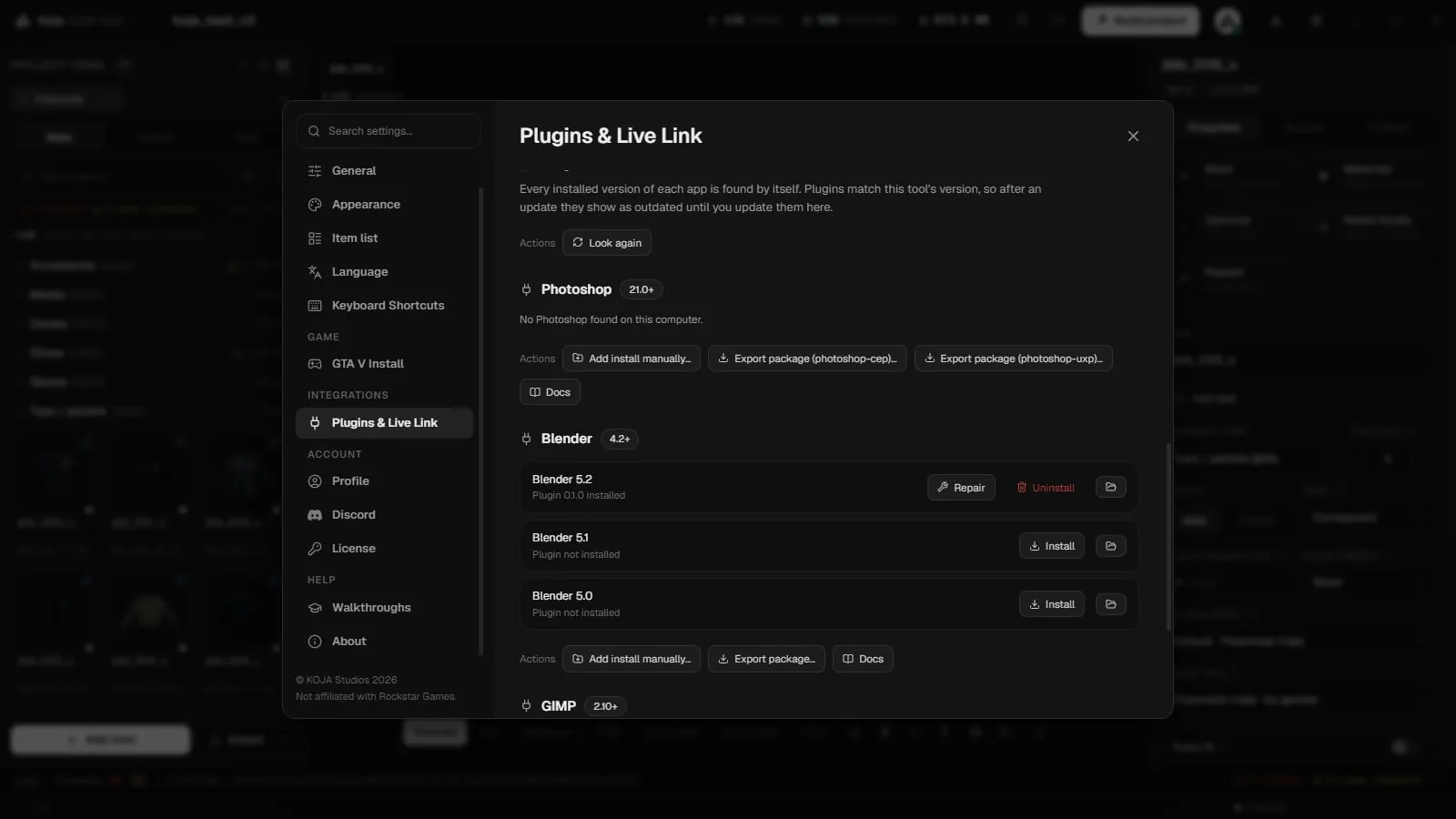1456x819 pixels.
Task: Open Language settings
Action: [x=384, y=272]
